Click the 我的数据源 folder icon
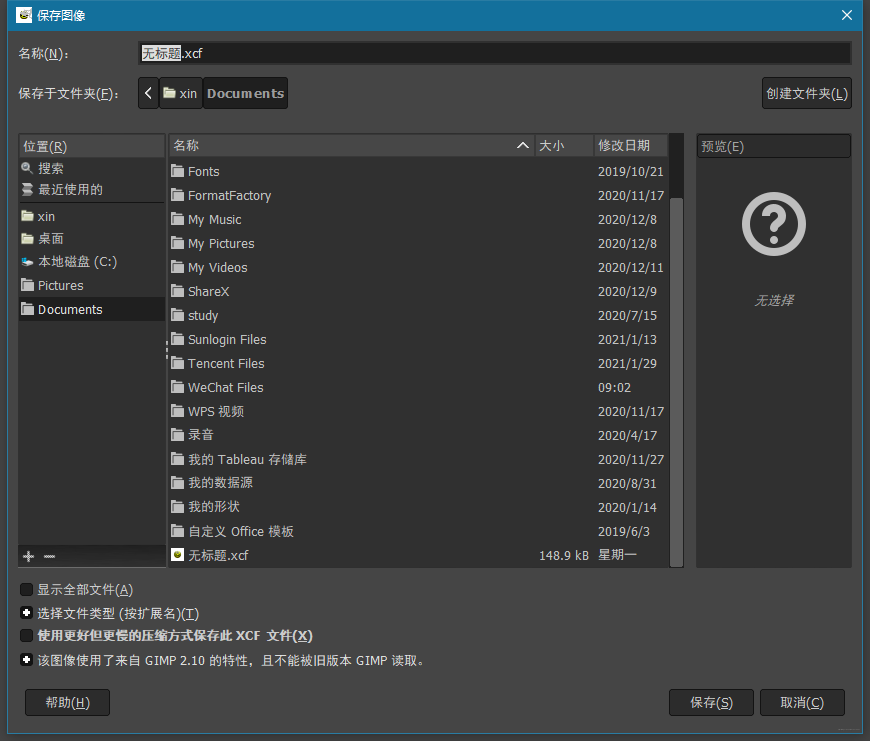 178,483
